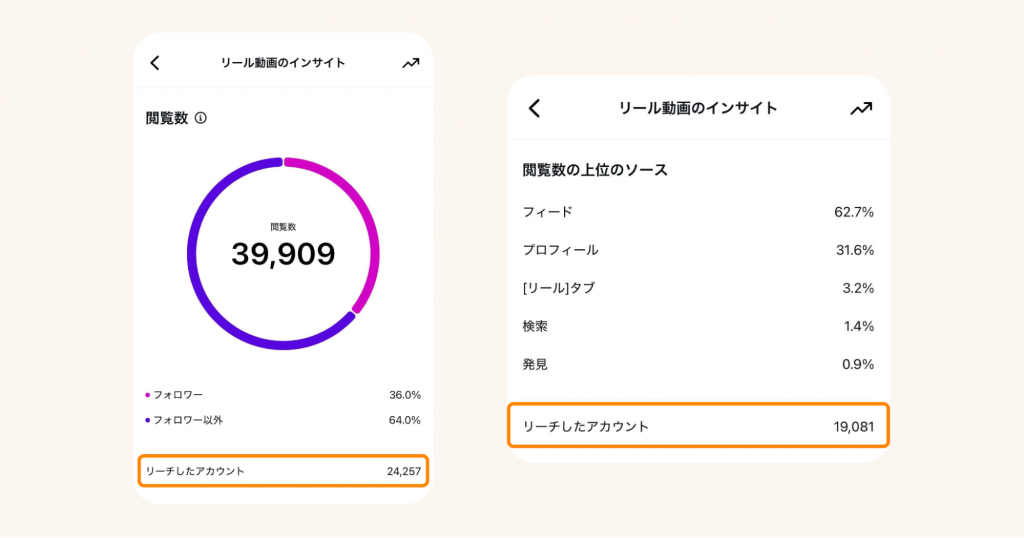
Task: Click the 閲覧数の上位のソース heading
Action: pos(595,170)
